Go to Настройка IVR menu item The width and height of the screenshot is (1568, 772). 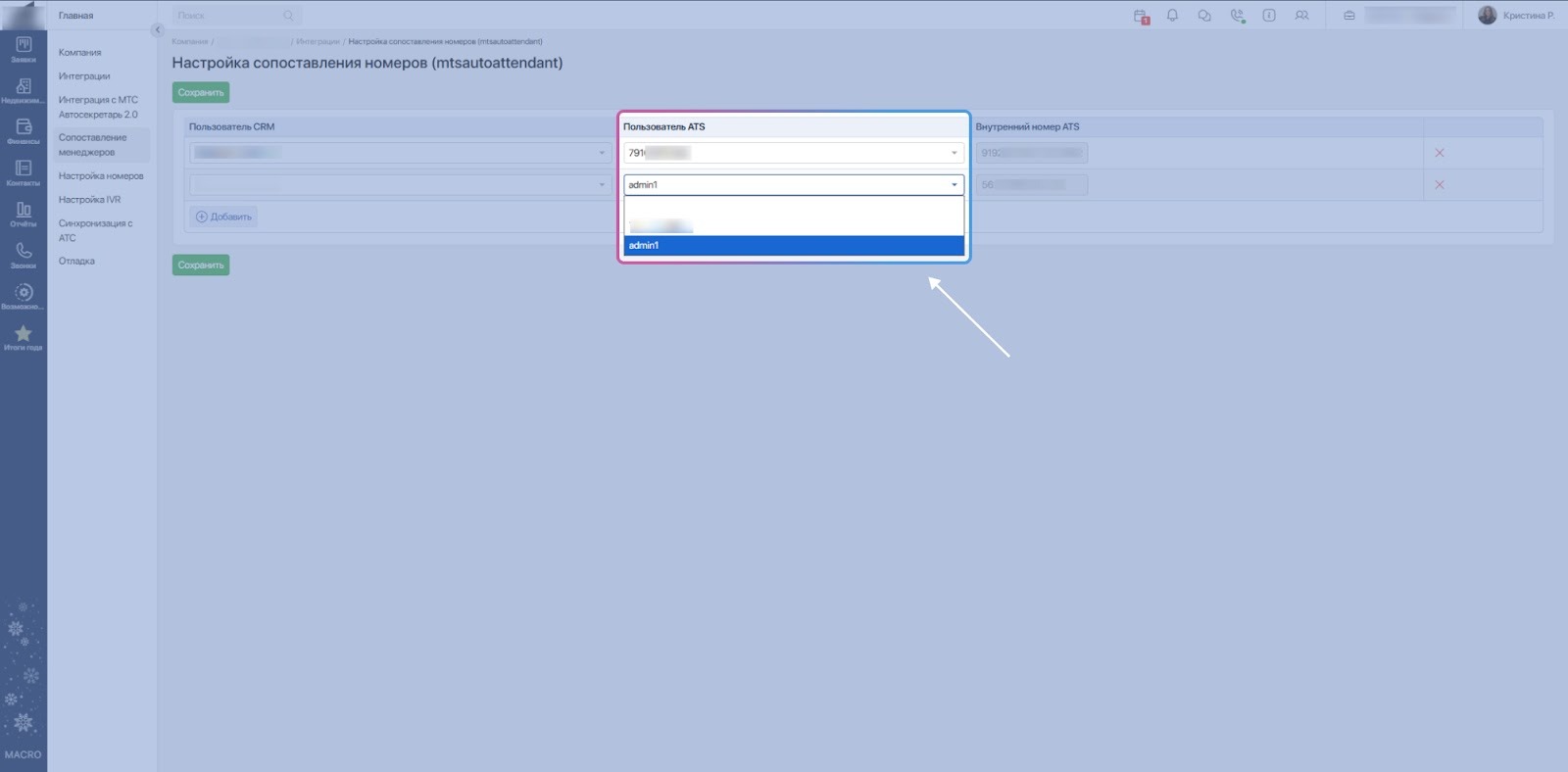[89, 200]
